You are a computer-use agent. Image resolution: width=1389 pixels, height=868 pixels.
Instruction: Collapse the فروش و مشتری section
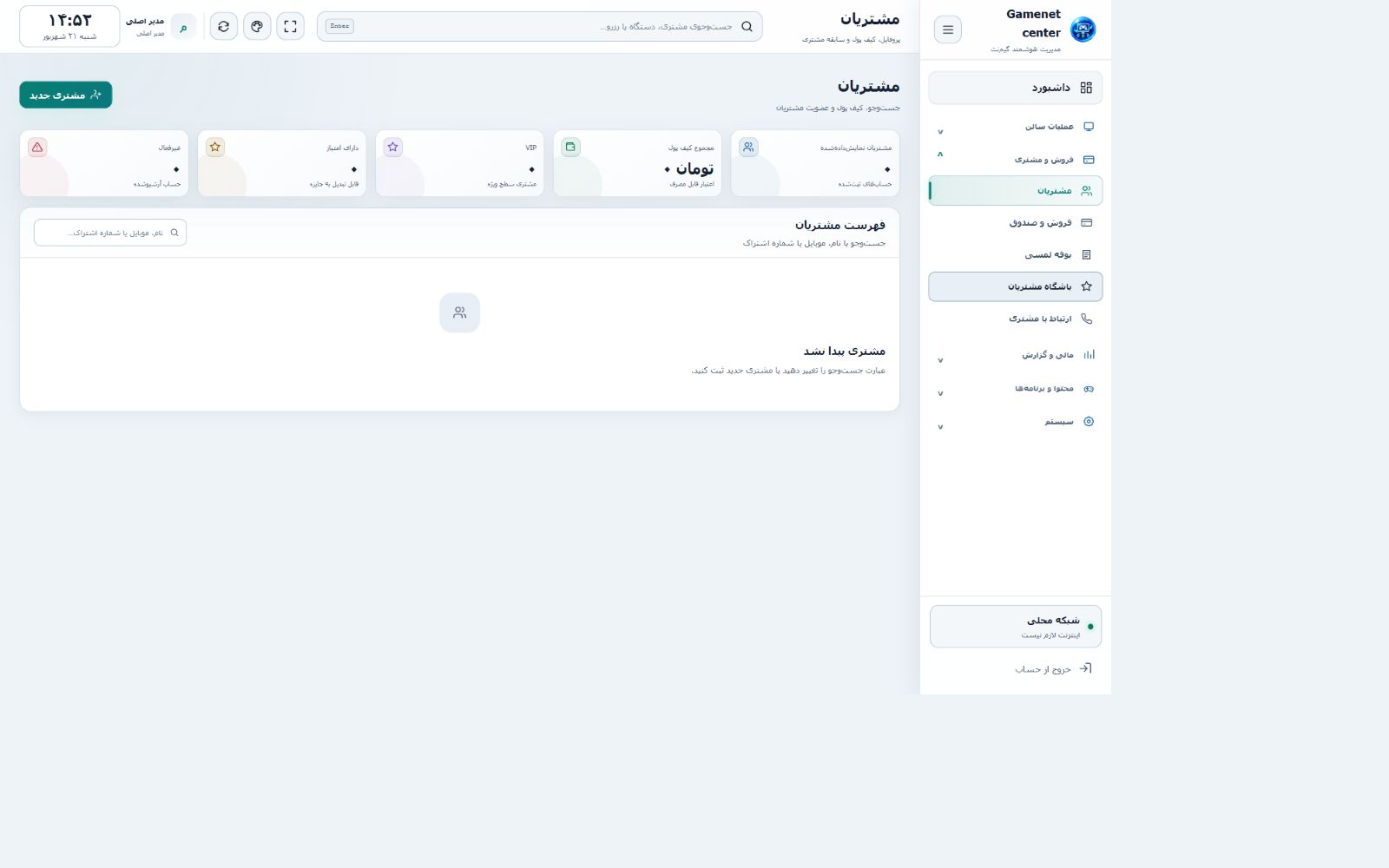pos(1015,159)
